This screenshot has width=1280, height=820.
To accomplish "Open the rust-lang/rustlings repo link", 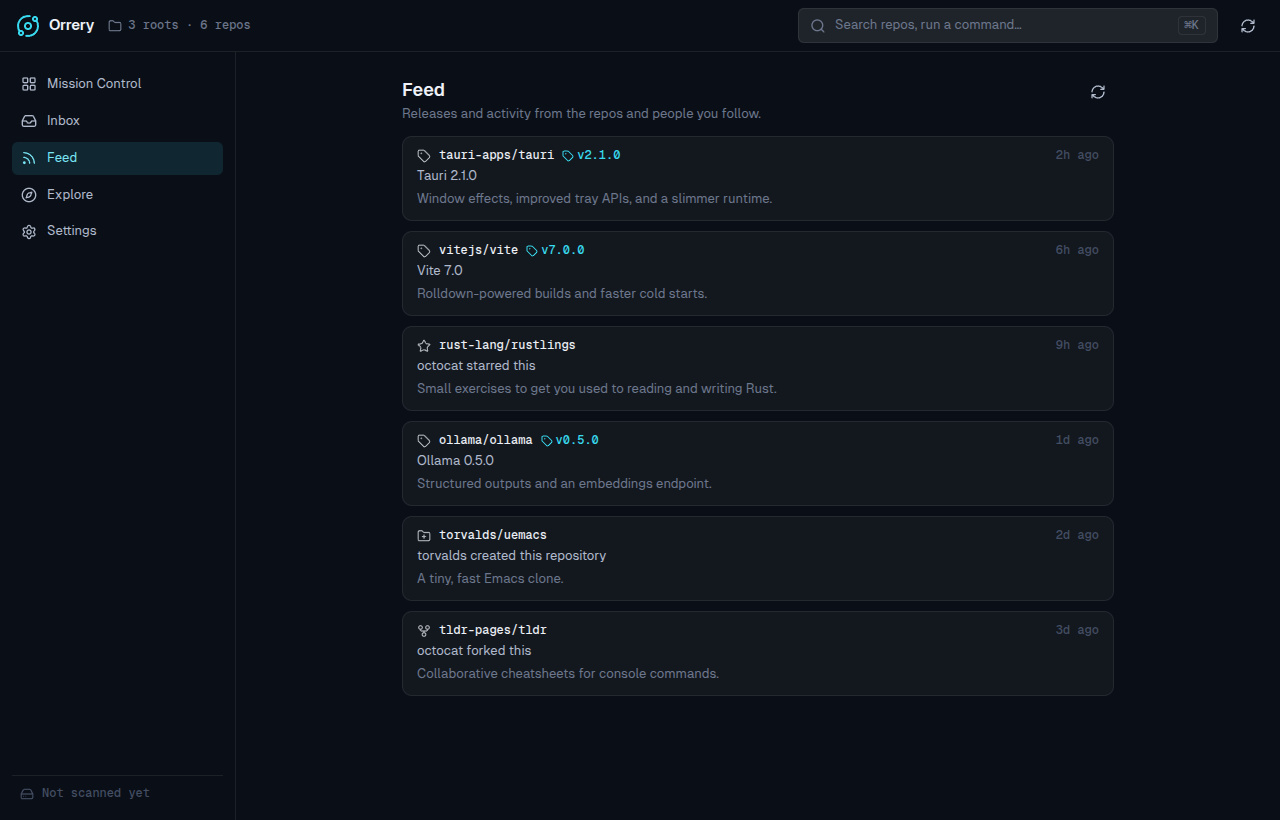I will click(507, 345).
